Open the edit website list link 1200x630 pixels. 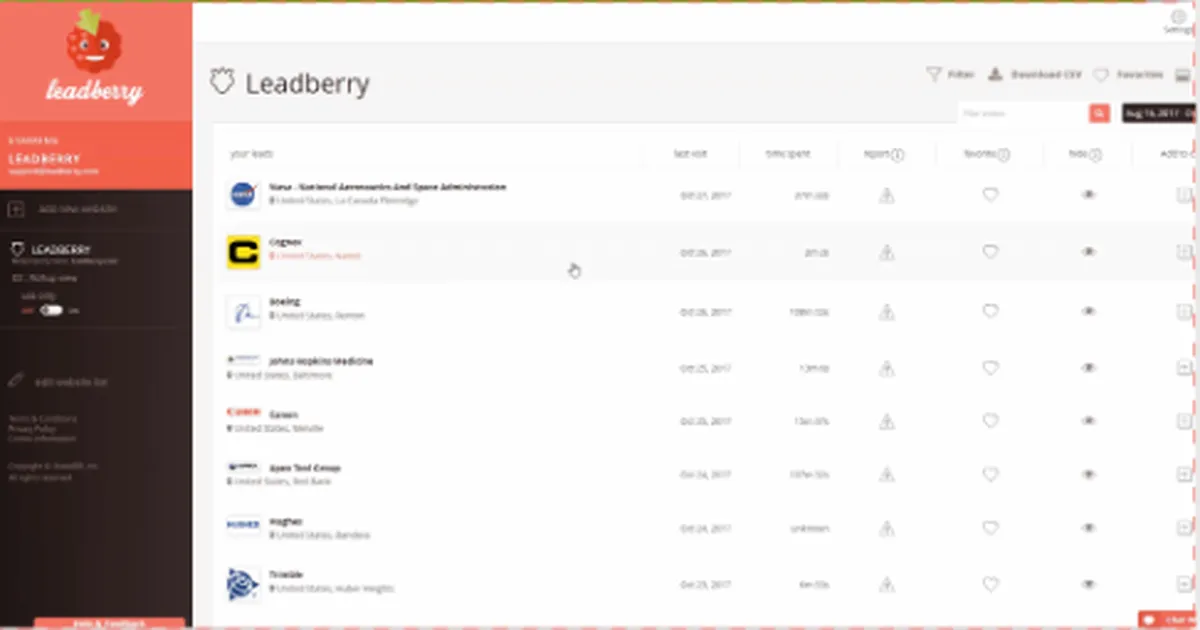tap(71, 382)
